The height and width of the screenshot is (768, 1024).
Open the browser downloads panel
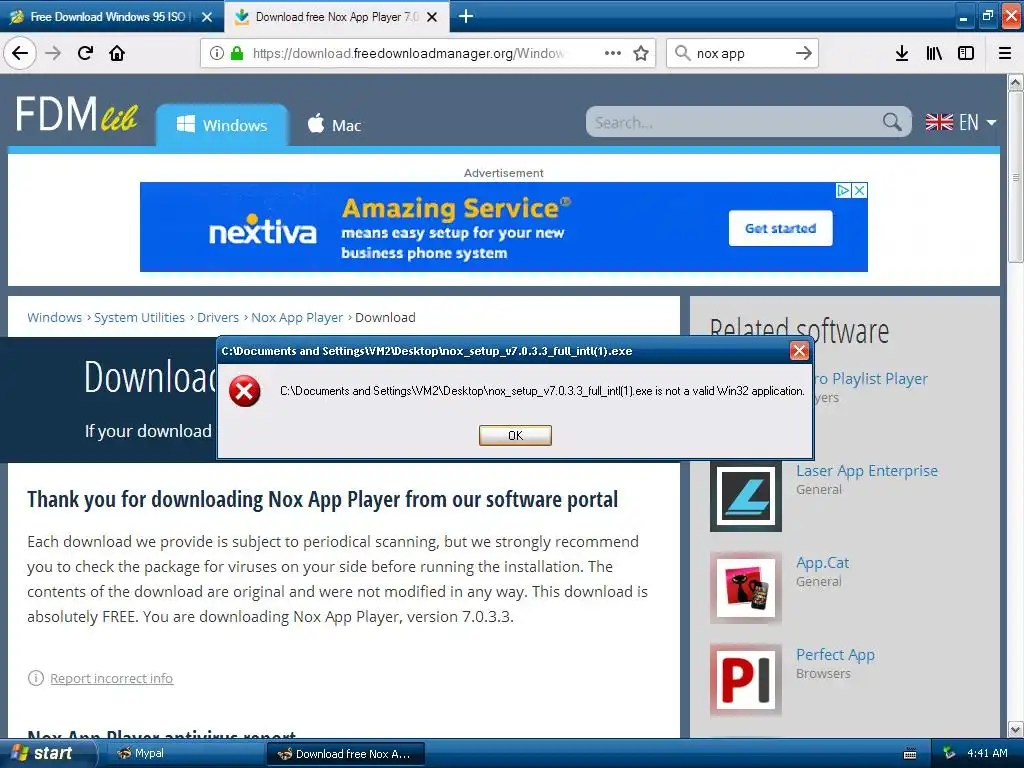902,53
